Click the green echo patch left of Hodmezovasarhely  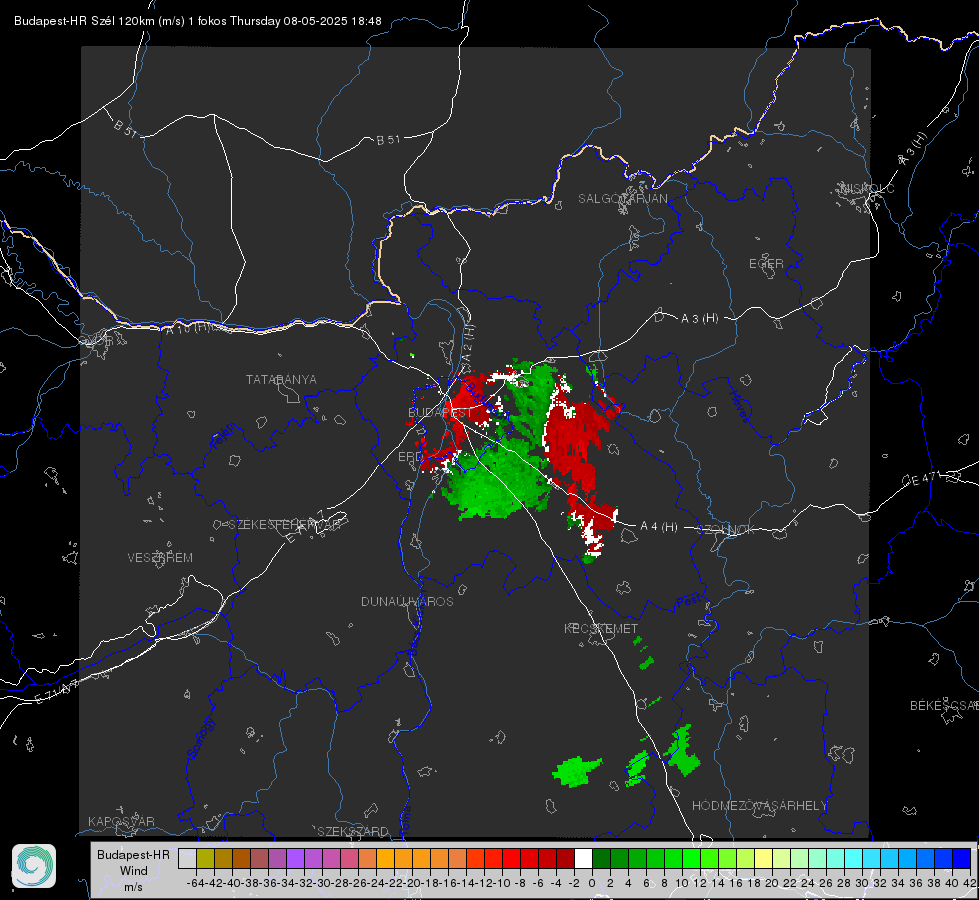576,771
